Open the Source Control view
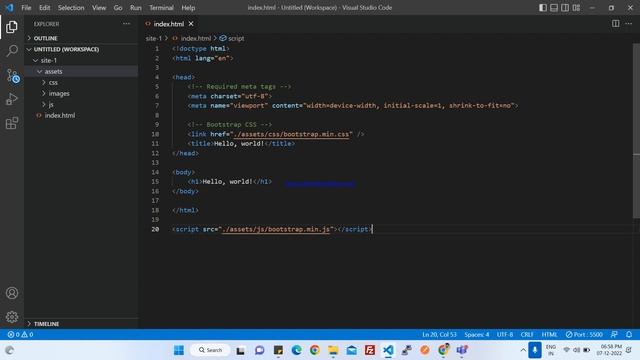Viewport: 640px width, 360px height. tap(12, 76)
